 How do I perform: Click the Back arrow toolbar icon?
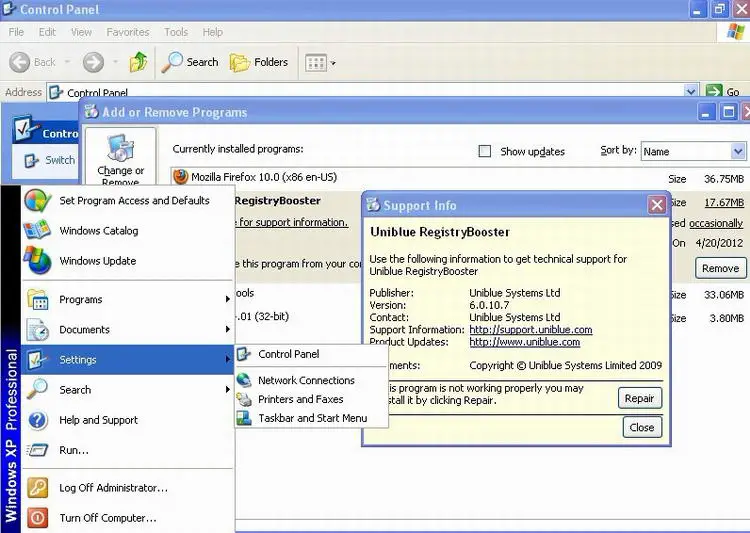20,62
